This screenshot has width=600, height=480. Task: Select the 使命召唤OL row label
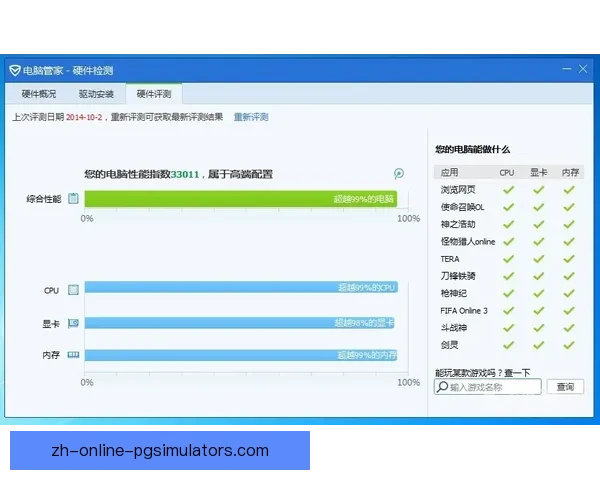462,207
